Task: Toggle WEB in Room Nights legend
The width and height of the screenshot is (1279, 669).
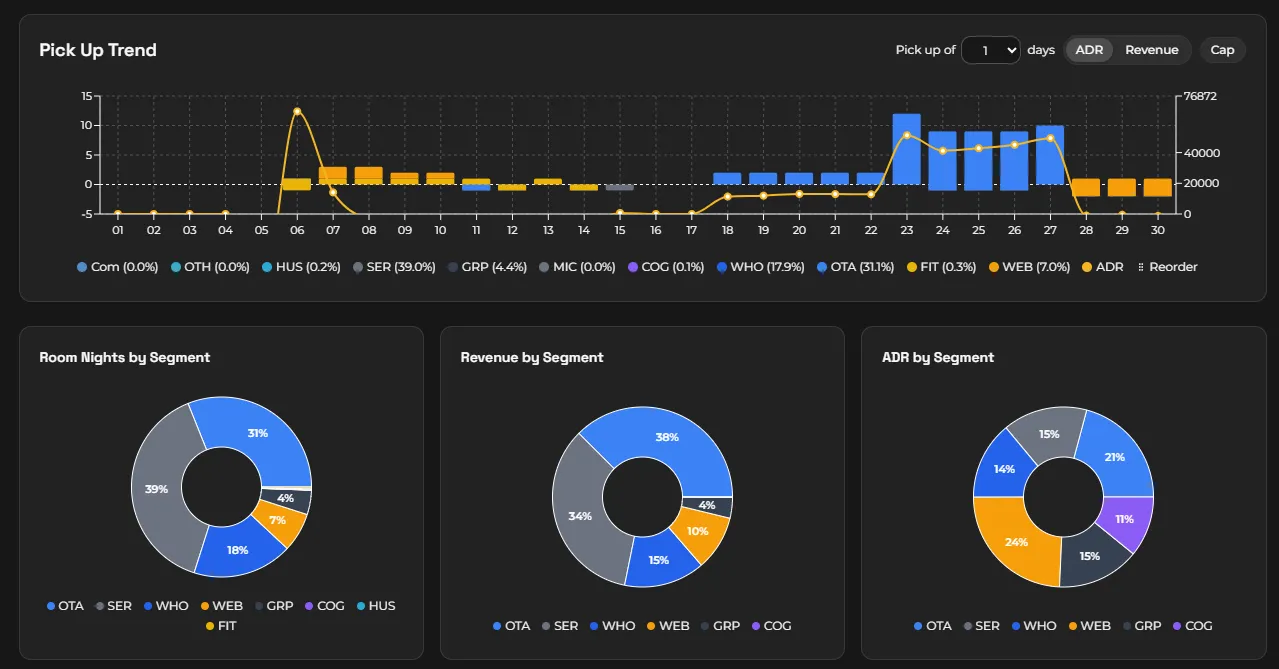Action: coord(221,606)
